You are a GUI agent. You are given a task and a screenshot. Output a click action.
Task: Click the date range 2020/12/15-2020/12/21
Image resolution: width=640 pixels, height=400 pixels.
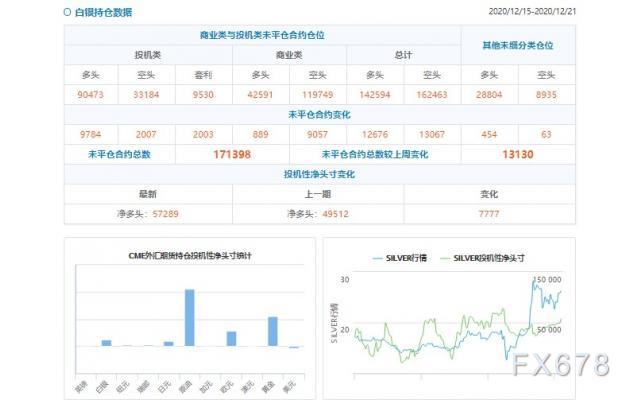(x=532, y=11)
